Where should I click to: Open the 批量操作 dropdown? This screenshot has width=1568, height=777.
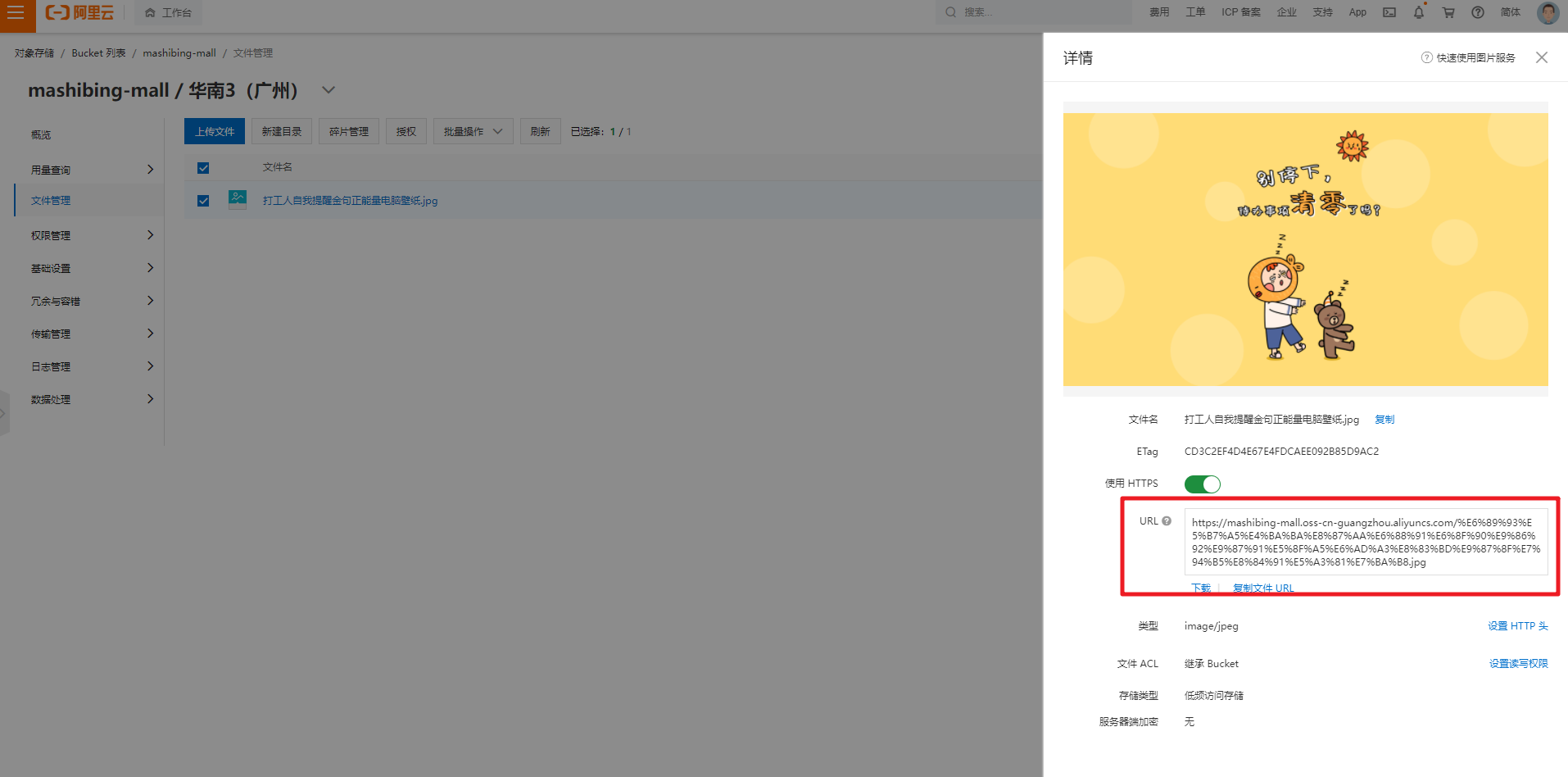(x=474, y=131)
